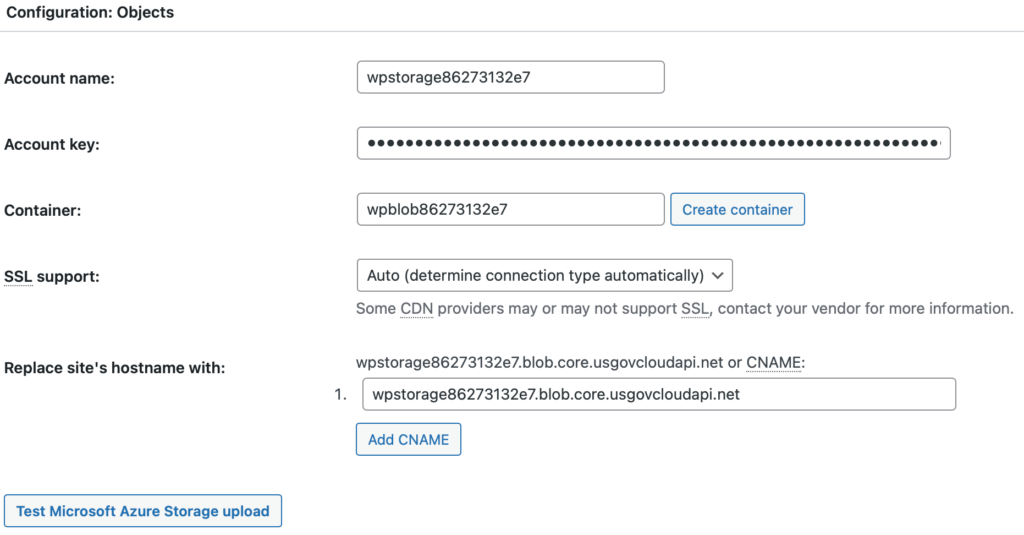Click the Account name input field
Image resolution: width=1024 pixels, height=535 pixels.
tap(511, 77)
